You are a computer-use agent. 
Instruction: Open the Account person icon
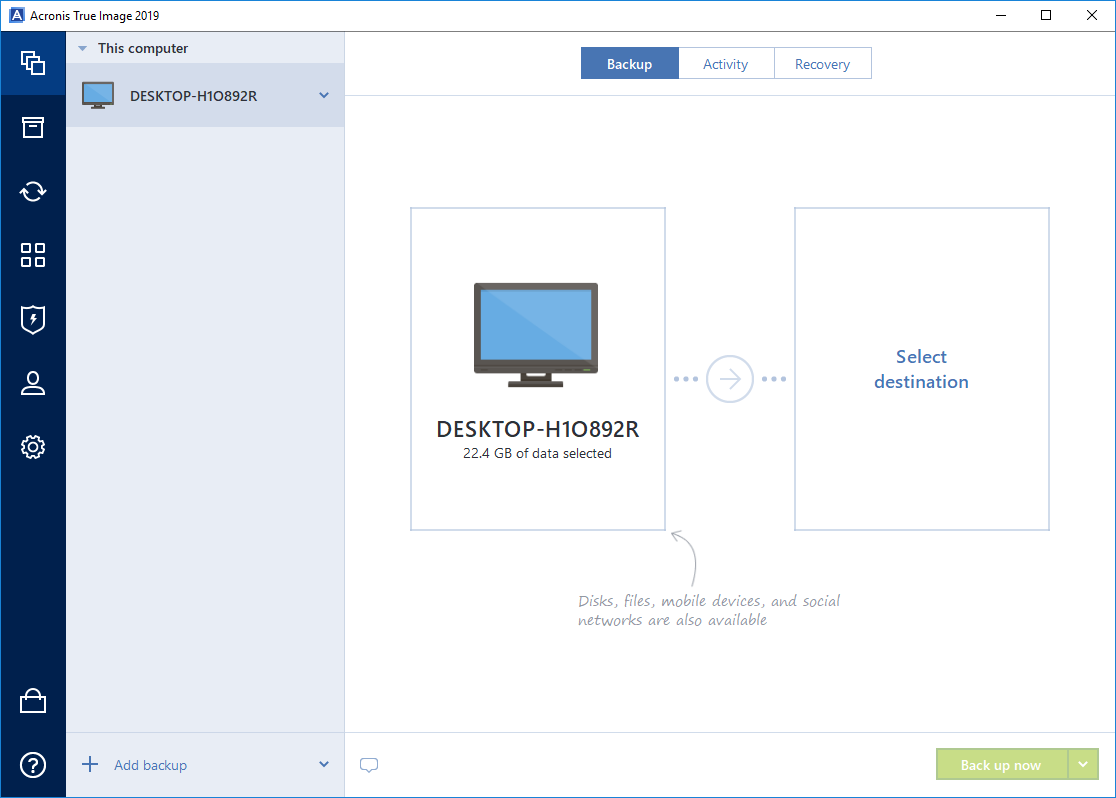click(33, 383)
